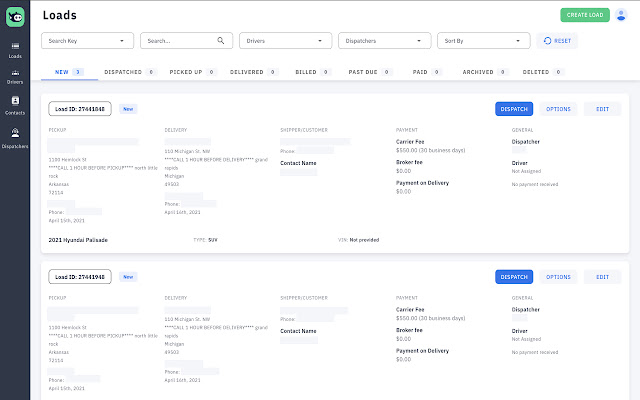Open the Dispatchers filter dropdown
Screen dimensions: 640x400
(384, 41)
